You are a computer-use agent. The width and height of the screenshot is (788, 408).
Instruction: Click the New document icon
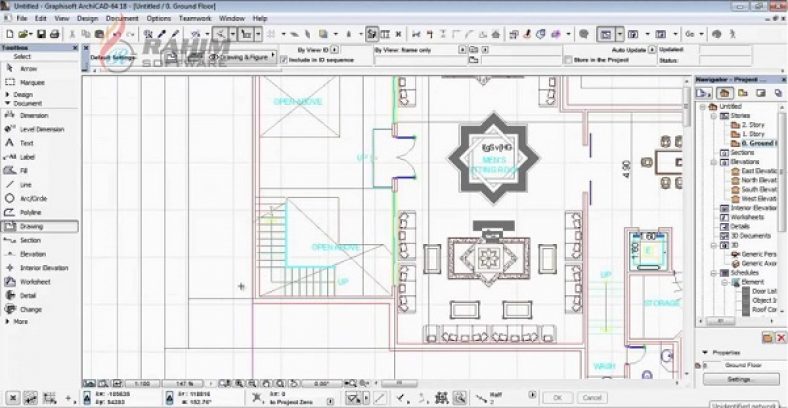9,34
